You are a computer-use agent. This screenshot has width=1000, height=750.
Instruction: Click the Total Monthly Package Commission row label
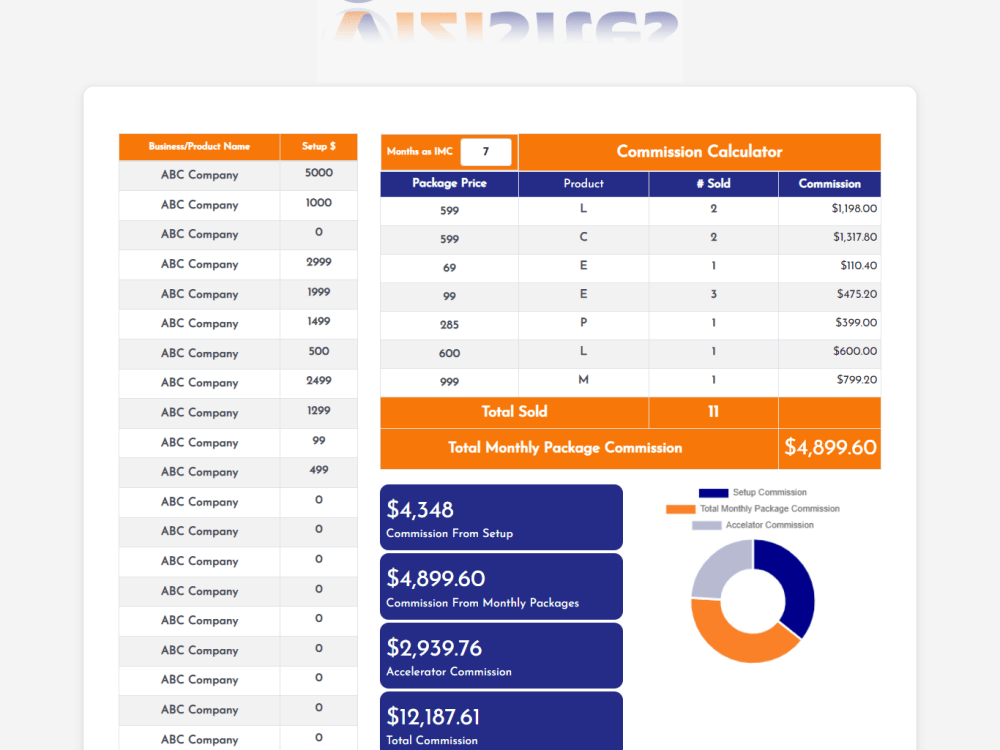(x=565, y=448)
